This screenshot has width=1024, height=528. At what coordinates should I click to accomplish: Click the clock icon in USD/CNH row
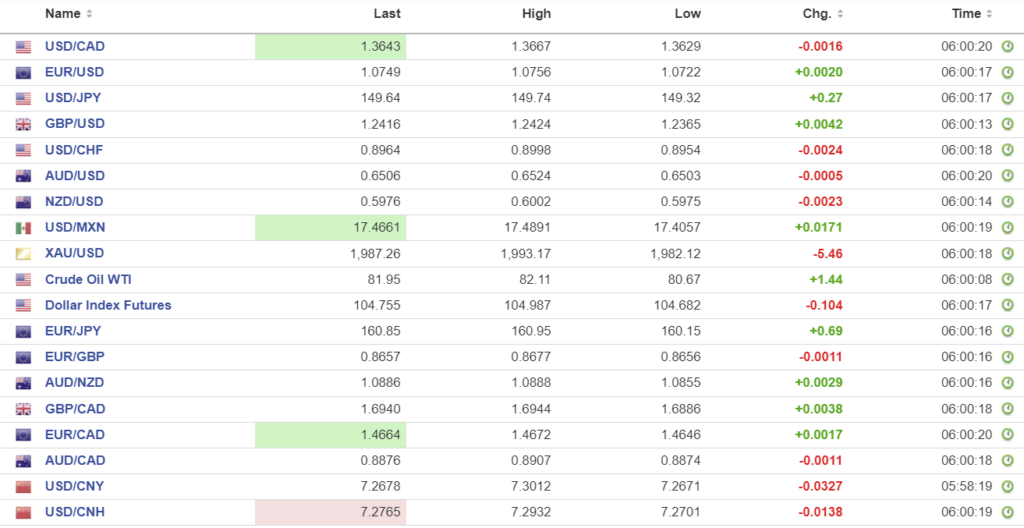1007,513
